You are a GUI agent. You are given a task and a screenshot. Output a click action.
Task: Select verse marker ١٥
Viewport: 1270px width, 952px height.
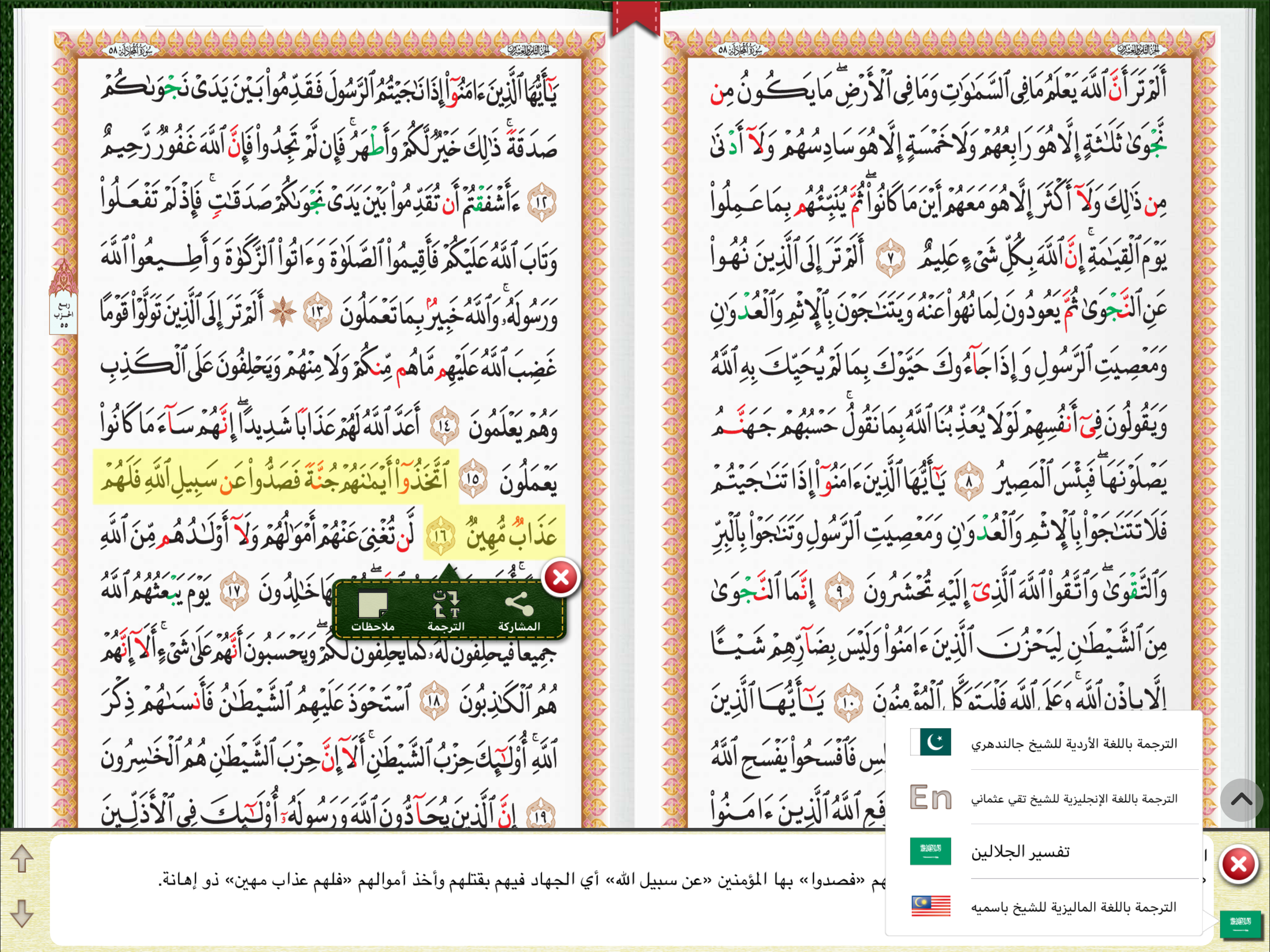pos(473,478)
